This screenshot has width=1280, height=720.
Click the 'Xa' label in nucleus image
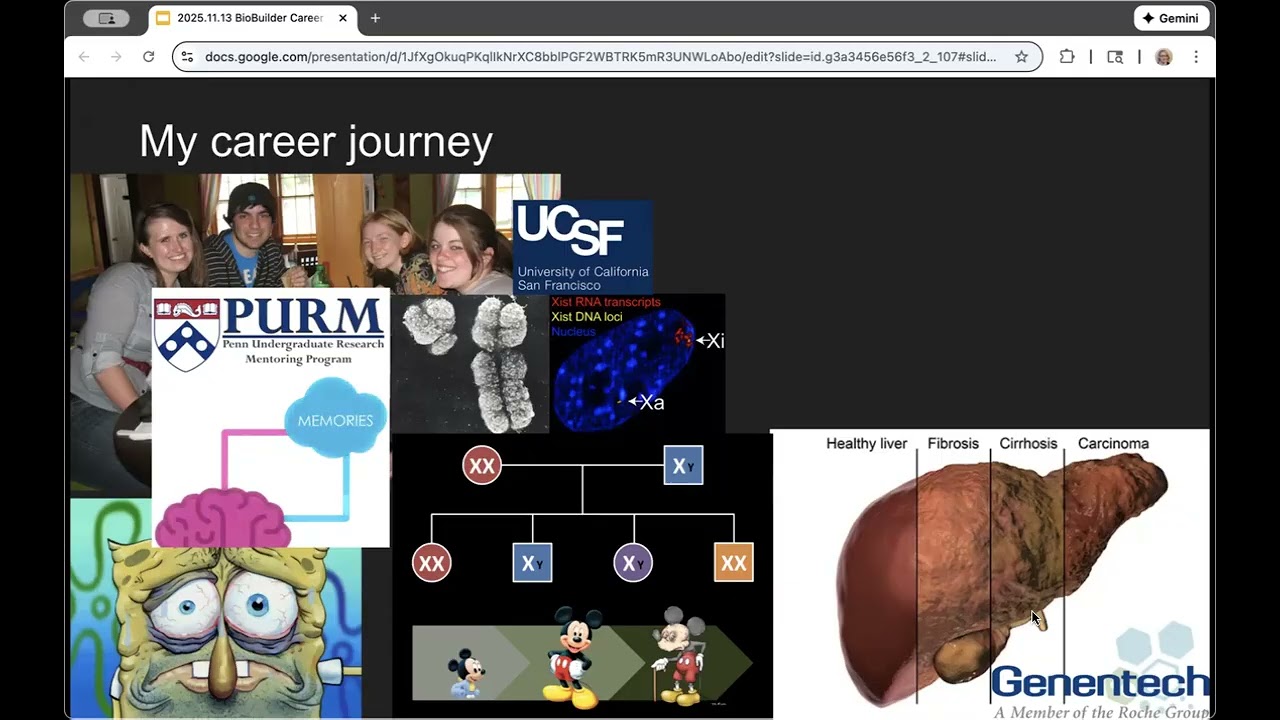[652, 403]
